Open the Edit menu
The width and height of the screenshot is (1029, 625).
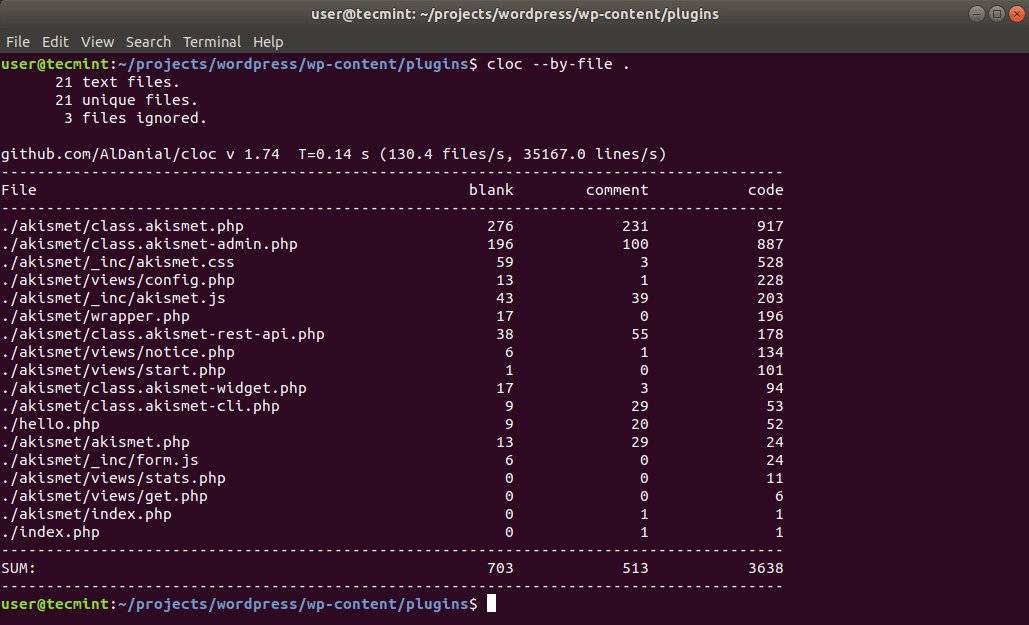coord(55,42)
